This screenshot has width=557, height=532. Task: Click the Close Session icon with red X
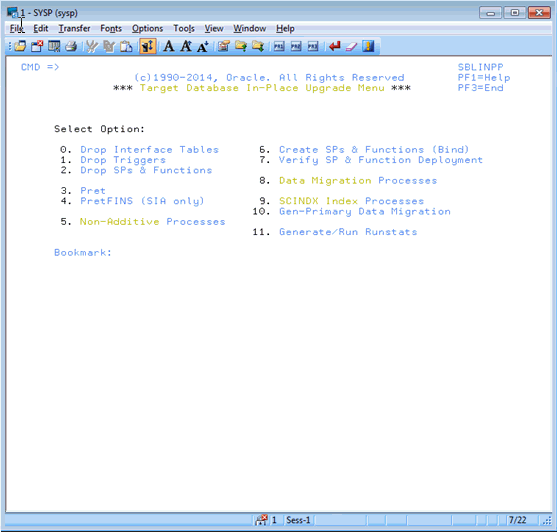click(37, 46)
